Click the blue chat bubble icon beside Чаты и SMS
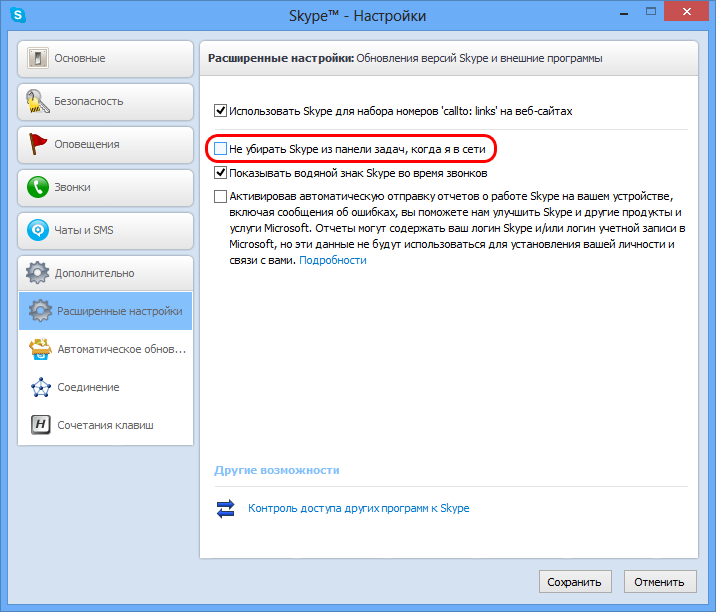The image size is (716, 612). click(37, 230)
